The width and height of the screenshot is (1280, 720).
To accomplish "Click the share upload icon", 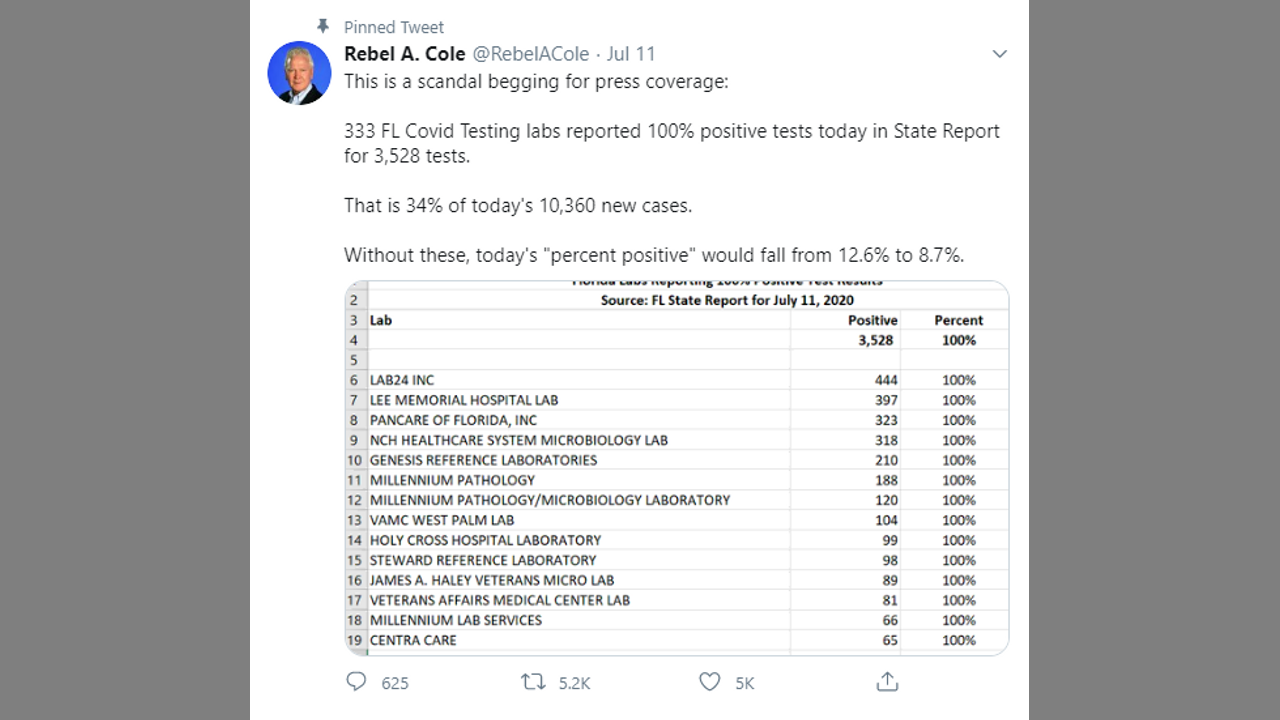I will (x=886, y=682).
